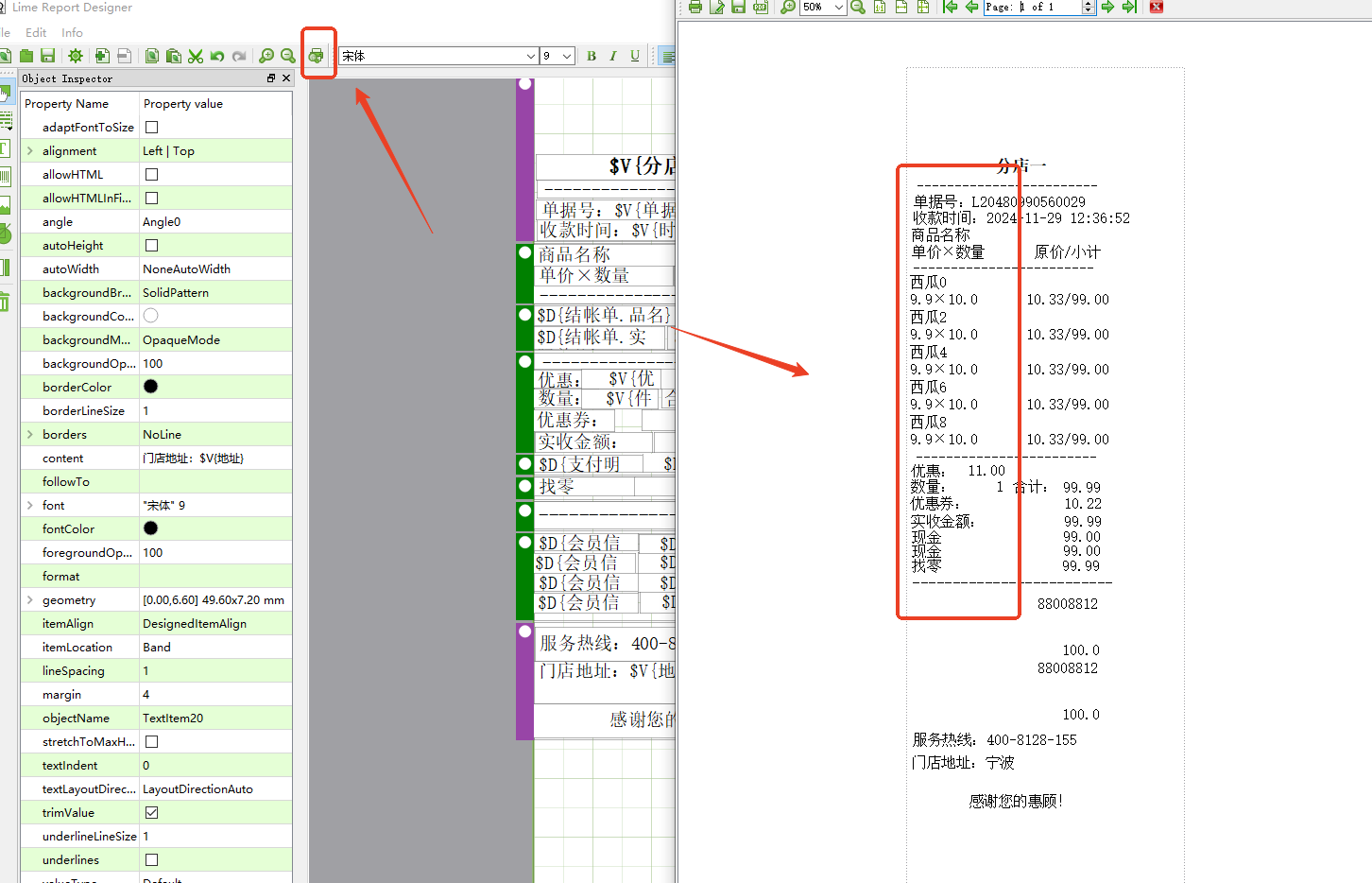Click the fontColor black swatch
This screenshot has width=1372, height=883.
coord(150,528)
